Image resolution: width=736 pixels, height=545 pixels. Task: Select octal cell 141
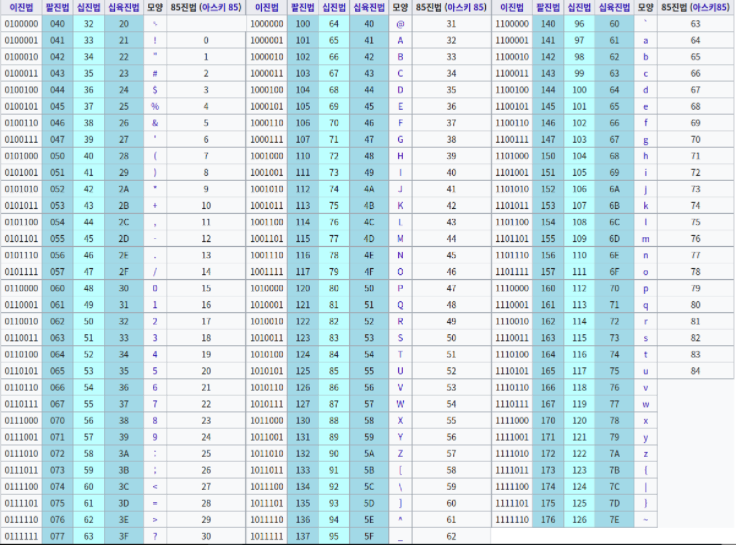[548, 40]
